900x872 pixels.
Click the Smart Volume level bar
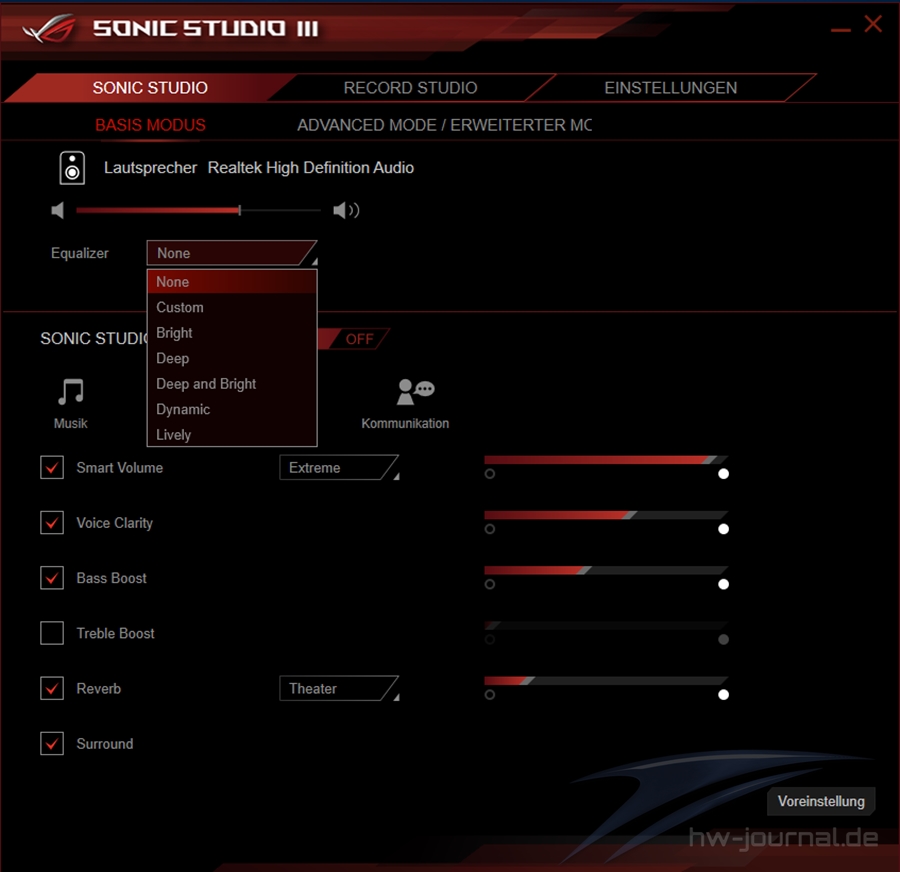point(606,460)
